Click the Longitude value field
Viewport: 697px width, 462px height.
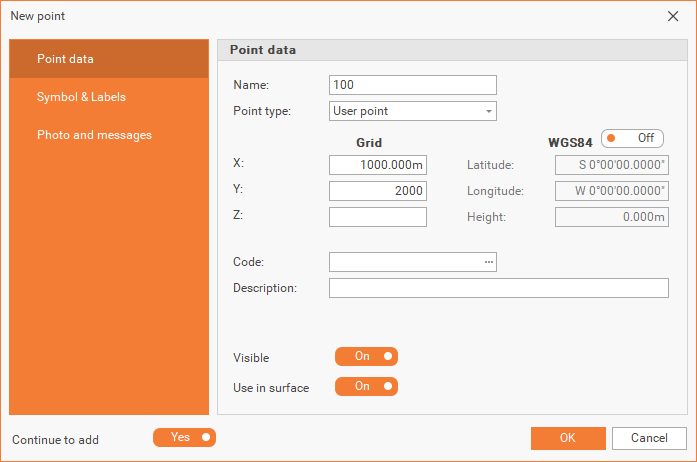[611, 191]
